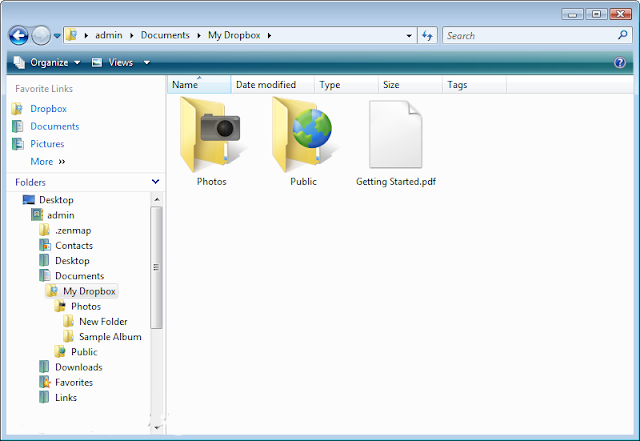Open the Views dropdown arrow
The height and width of the screenshot is (441, 640).
147,62
